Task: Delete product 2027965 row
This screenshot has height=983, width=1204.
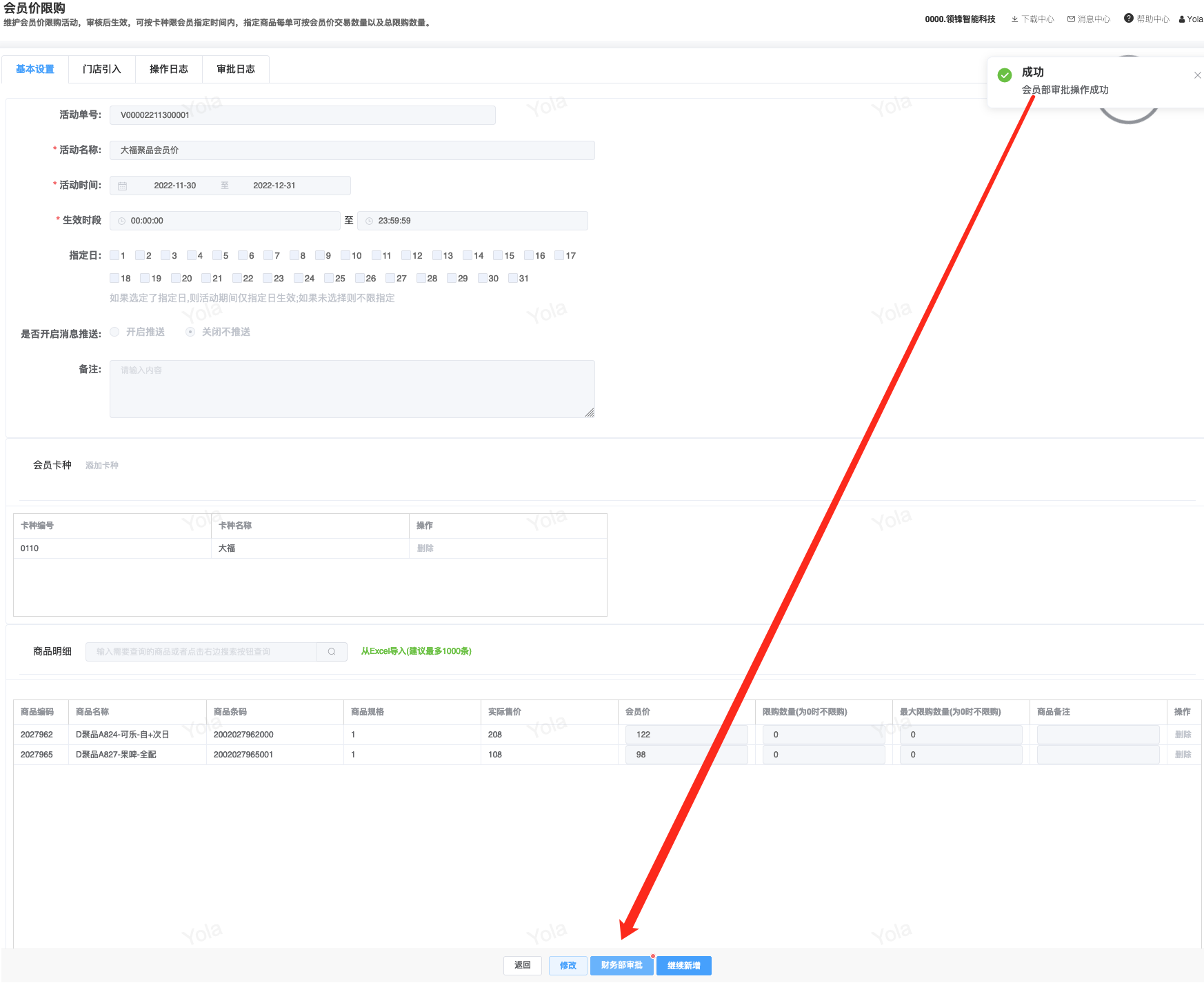Action: click(x=1183, y=755)
